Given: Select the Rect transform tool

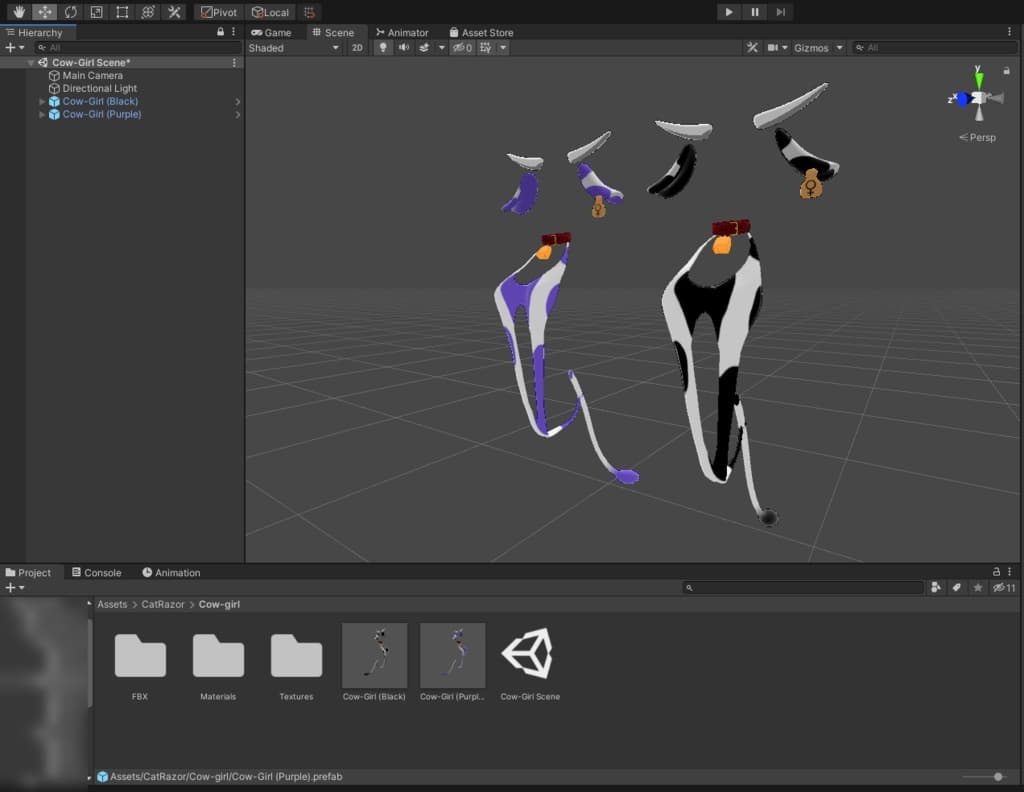Looking at the screenshot, I should 122,12.
